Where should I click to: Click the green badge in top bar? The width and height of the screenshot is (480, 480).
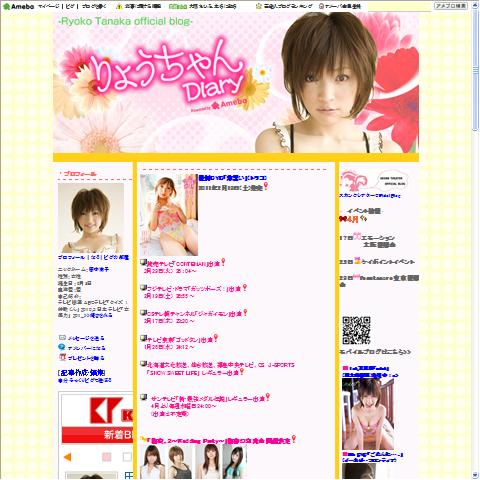[178, 6]
